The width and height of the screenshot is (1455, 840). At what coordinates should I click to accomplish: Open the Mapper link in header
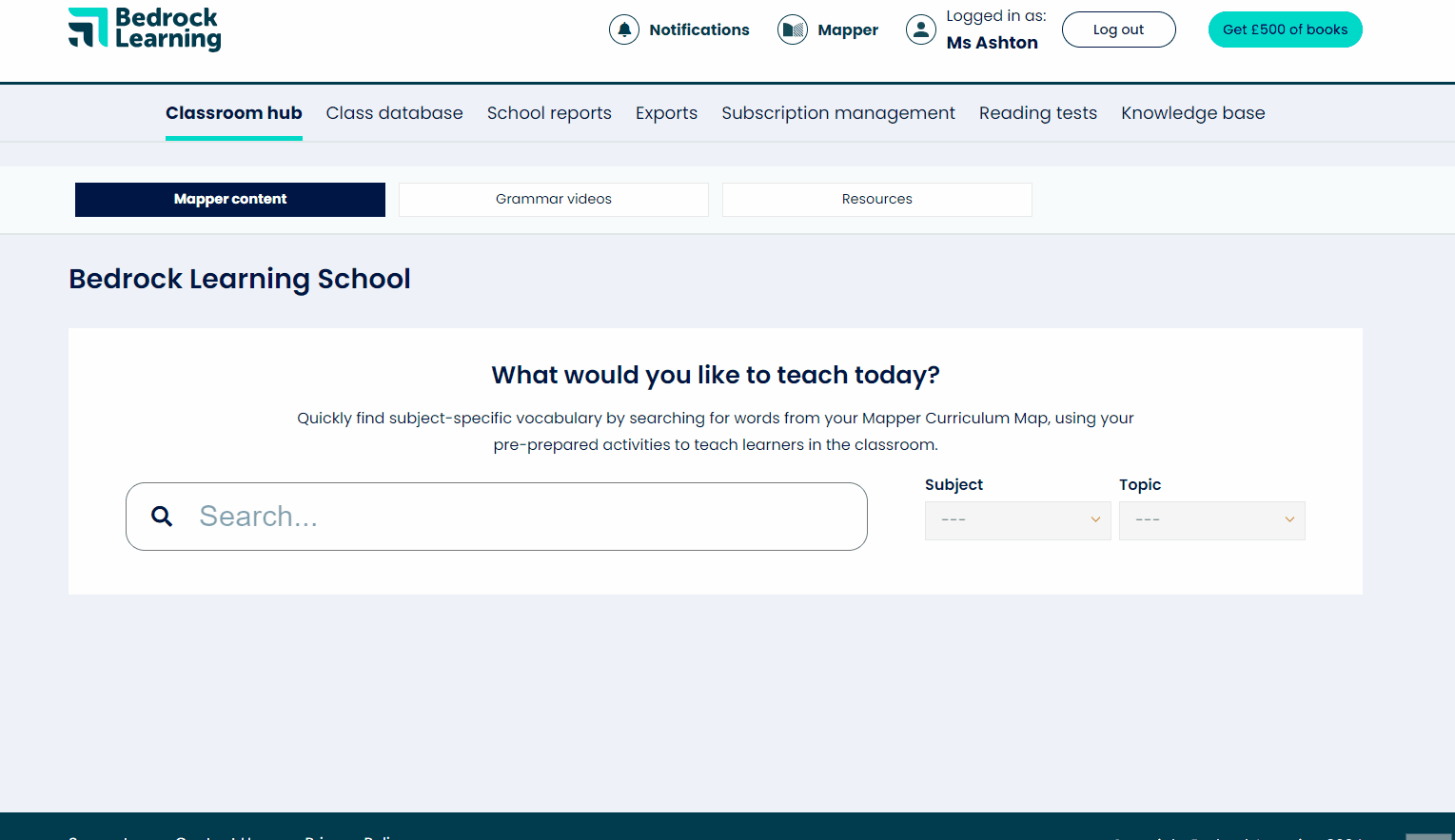tap(848, 29)
